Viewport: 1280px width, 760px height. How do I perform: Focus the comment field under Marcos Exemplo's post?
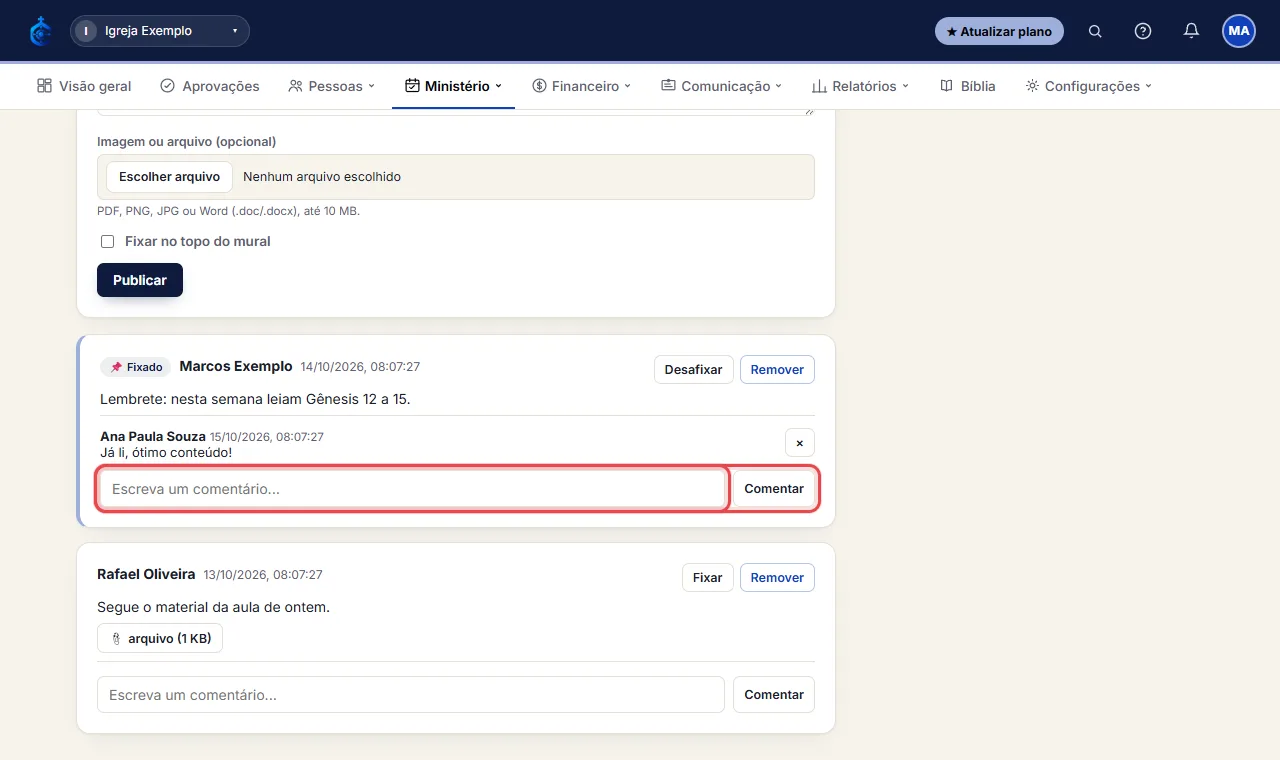(412, 489)
